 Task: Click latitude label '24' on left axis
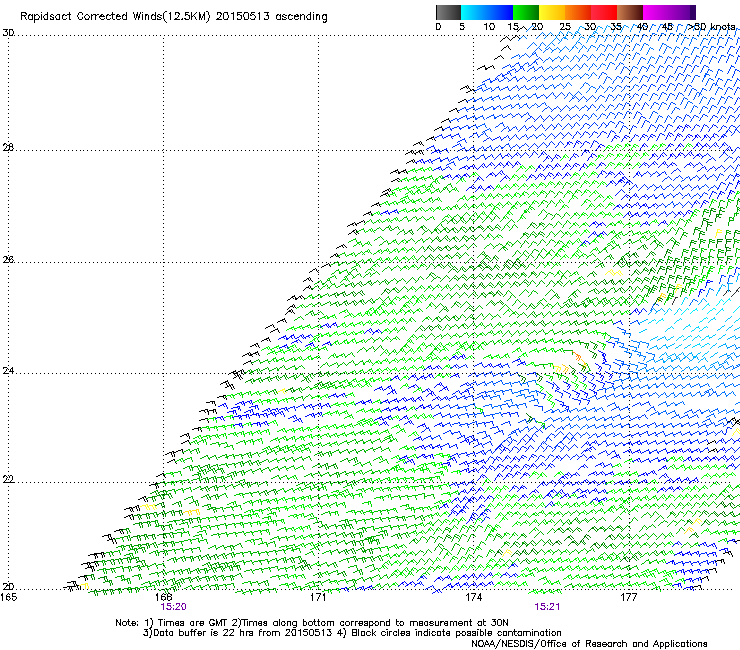click(8, 371)
